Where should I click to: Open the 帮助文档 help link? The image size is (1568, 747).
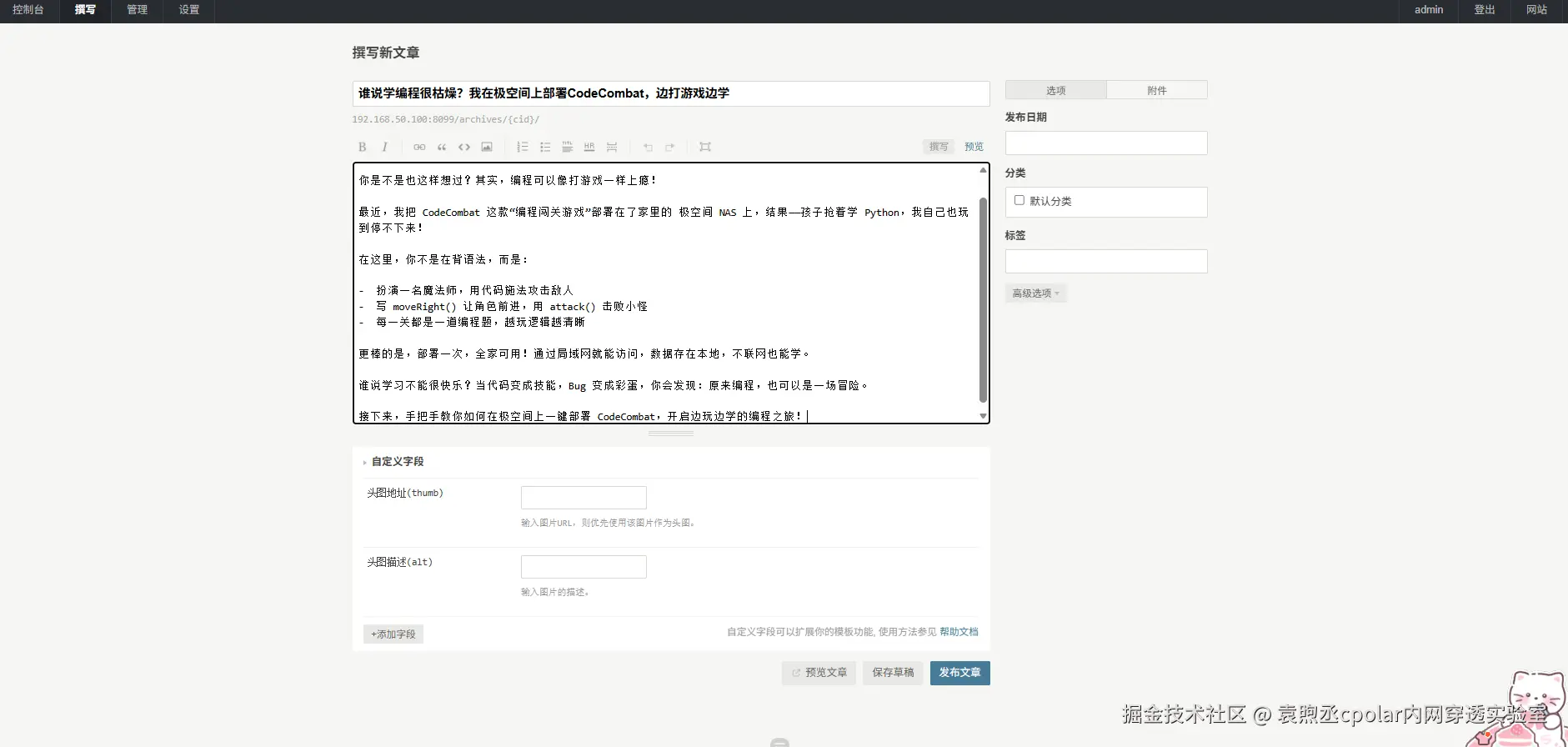pos(959,632)
